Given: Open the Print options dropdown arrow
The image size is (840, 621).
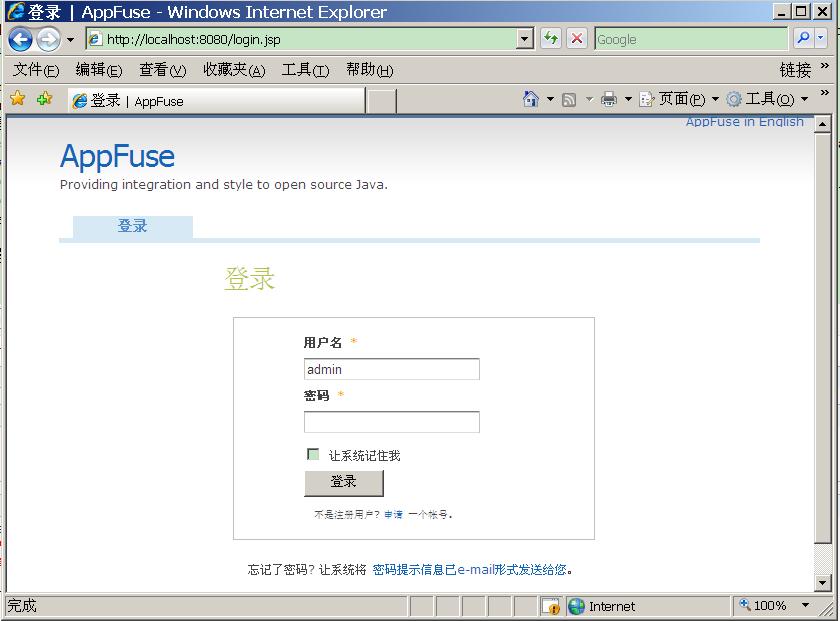Looking at the screenshot, I should [628, 99].
